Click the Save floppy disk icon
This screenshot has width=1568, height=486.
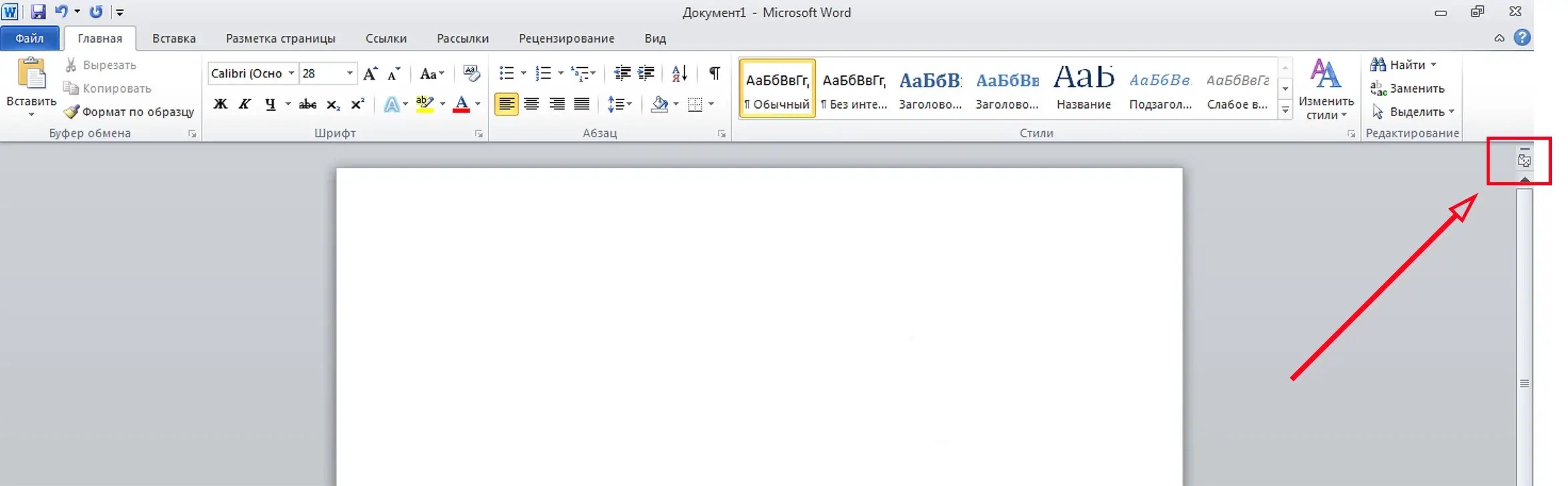pos(38,12)
